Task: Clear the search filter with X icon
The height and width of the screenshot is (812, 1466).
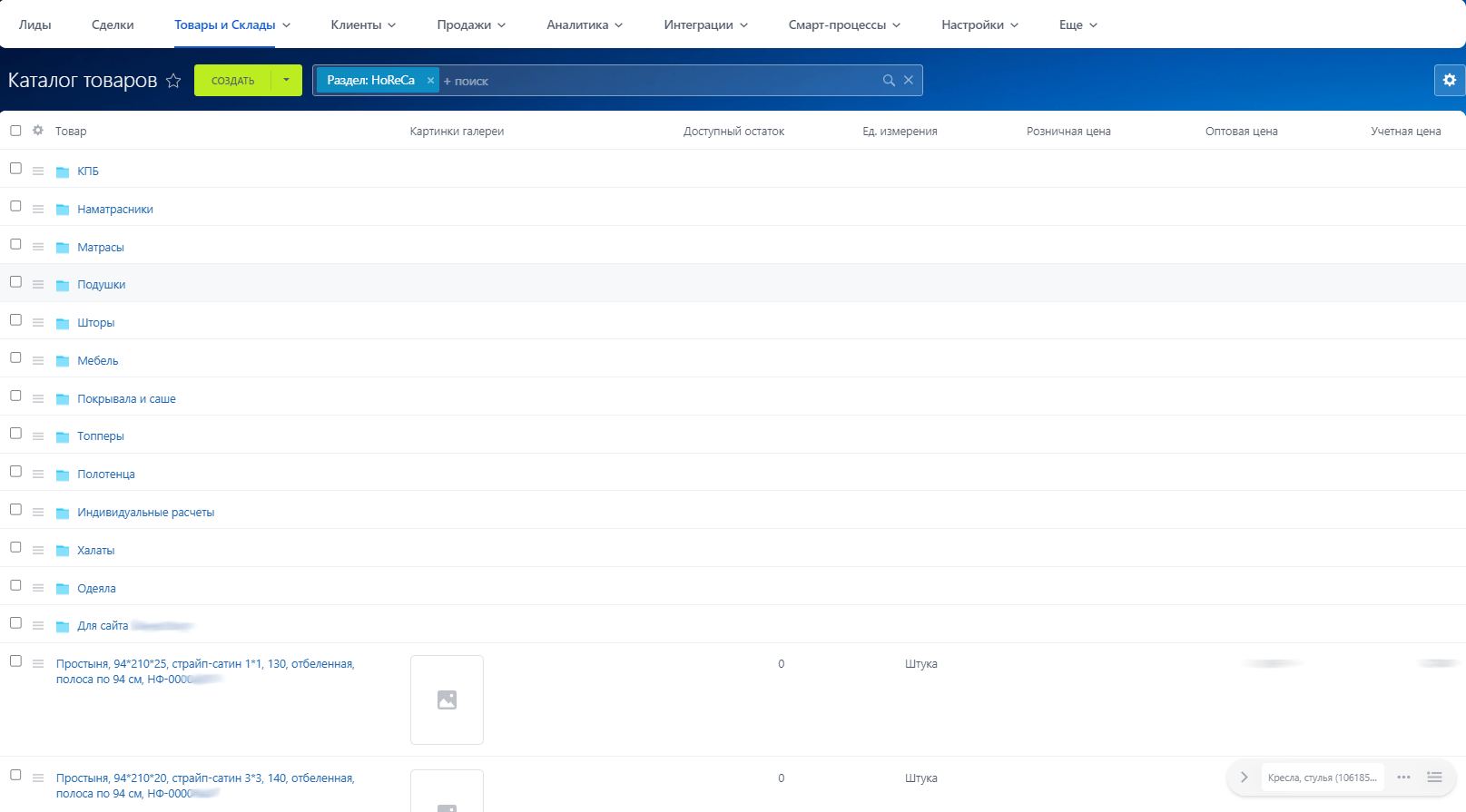Action: 909,81
